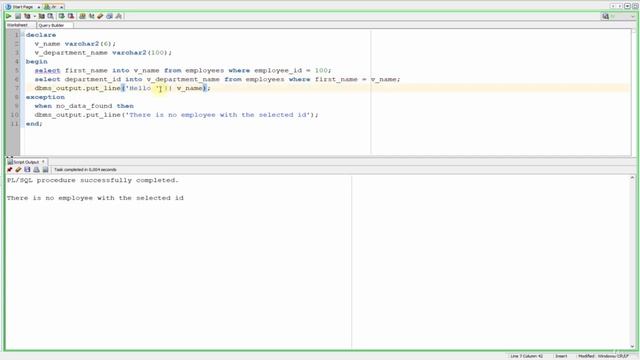Click line number 5 in the gutter
The width and height of the screenshot is (640, 360).
point(16,70)
